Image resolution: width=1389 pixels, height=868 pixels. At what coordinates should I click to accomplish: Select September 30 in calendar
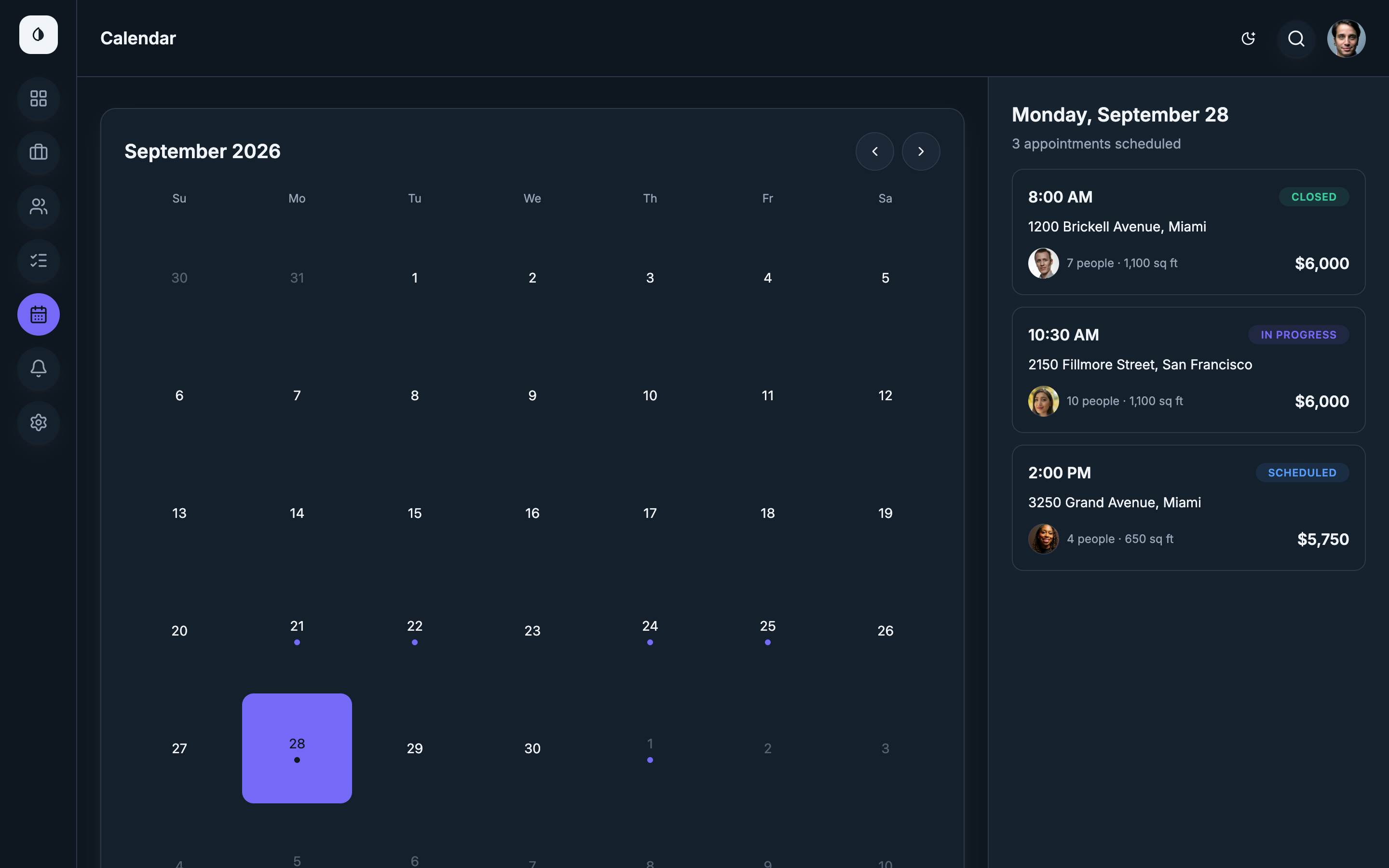pos(532,748)
